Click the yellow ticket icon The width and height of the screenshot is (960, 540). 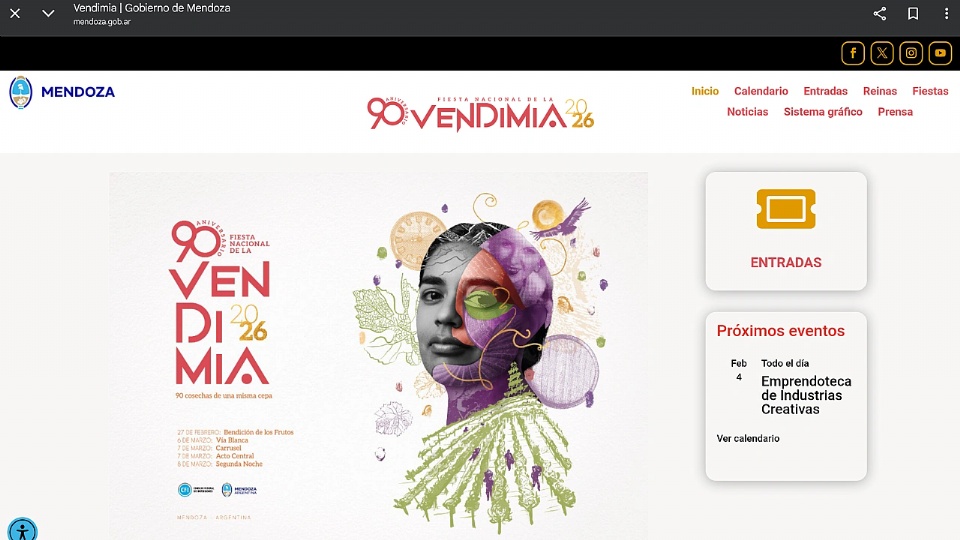click(x=786, y=209)
